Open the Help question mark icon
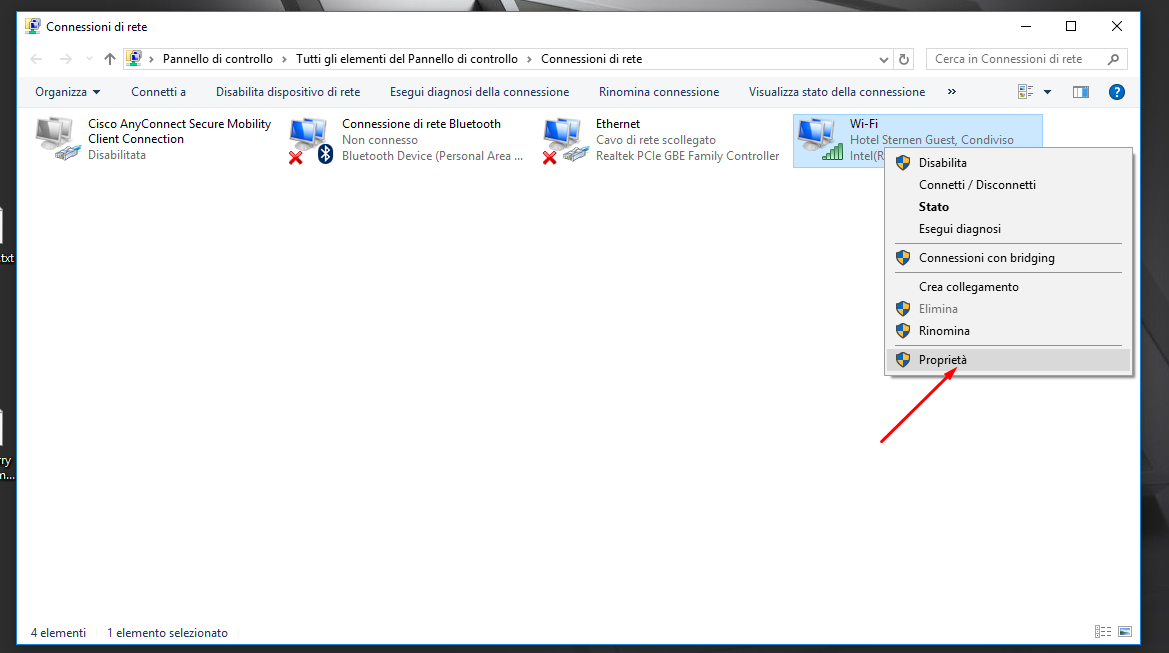The image size is (1169, 653). pyautogui.click(x=1116, y=92)
